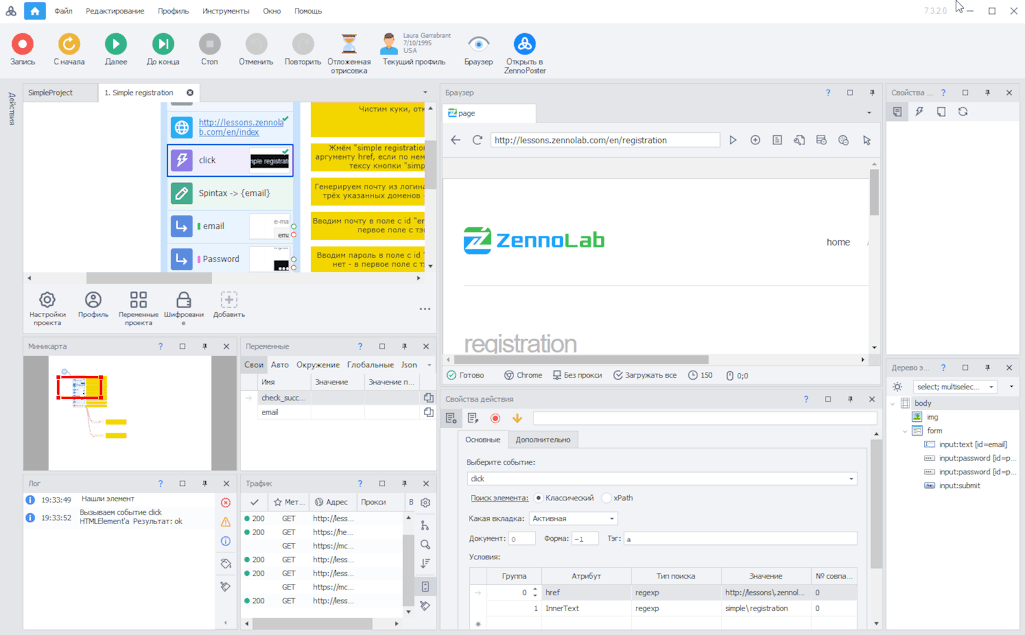Switch to the Дополнительно tab
1025x635 pixels.
(543, 440)
